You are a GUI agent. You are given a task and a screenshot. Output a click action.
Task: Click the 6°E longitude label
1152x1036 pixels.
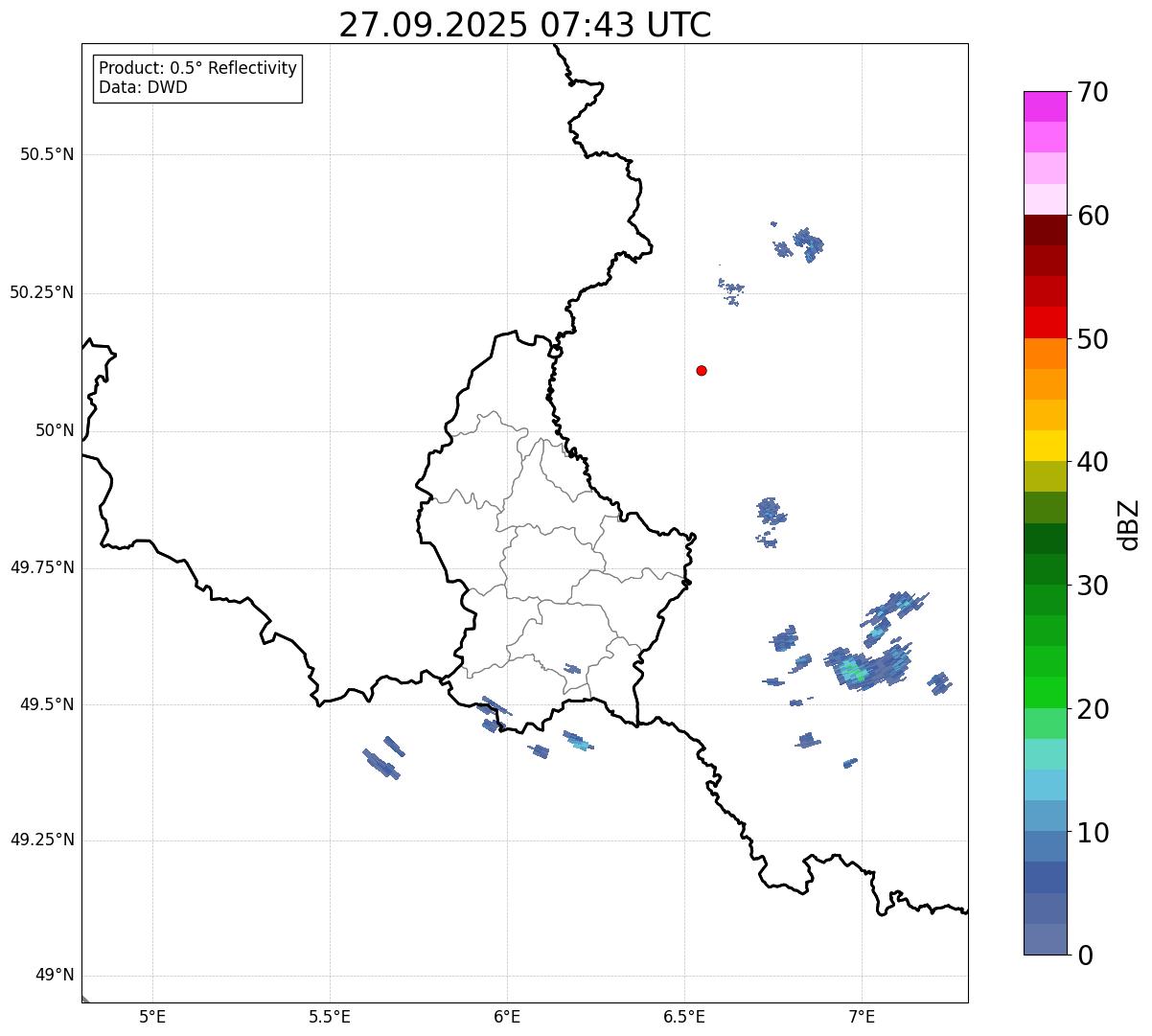pyautogui.click(x=507, y=1017)
